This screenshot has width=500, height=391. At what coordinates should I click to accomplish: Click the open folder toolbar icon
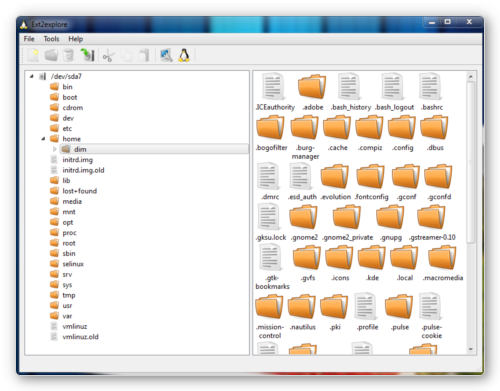pos(51,55)
